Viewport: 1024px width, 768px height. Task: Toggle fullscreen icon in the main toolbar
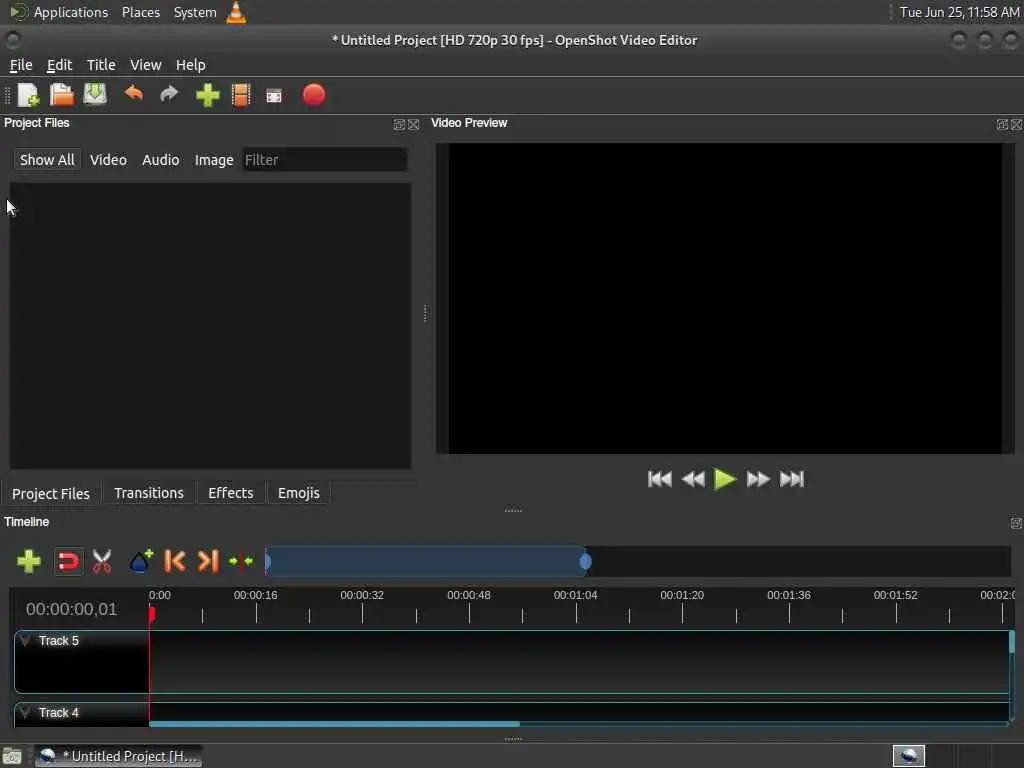[x=274, y=96]
